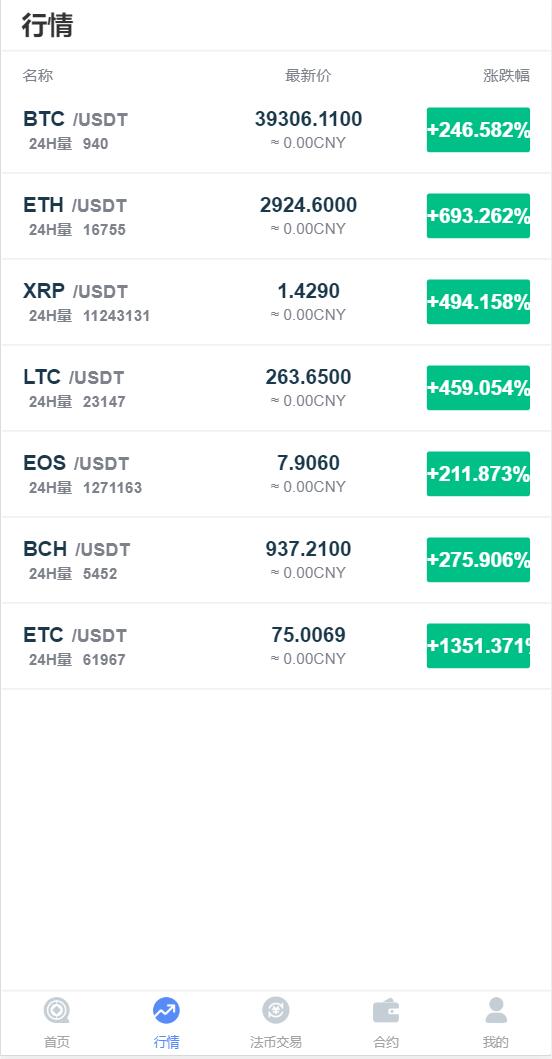Screen dimensions: 552x1059
Task: Click the BTC +246.582% change button
Action: pos(478,130)
